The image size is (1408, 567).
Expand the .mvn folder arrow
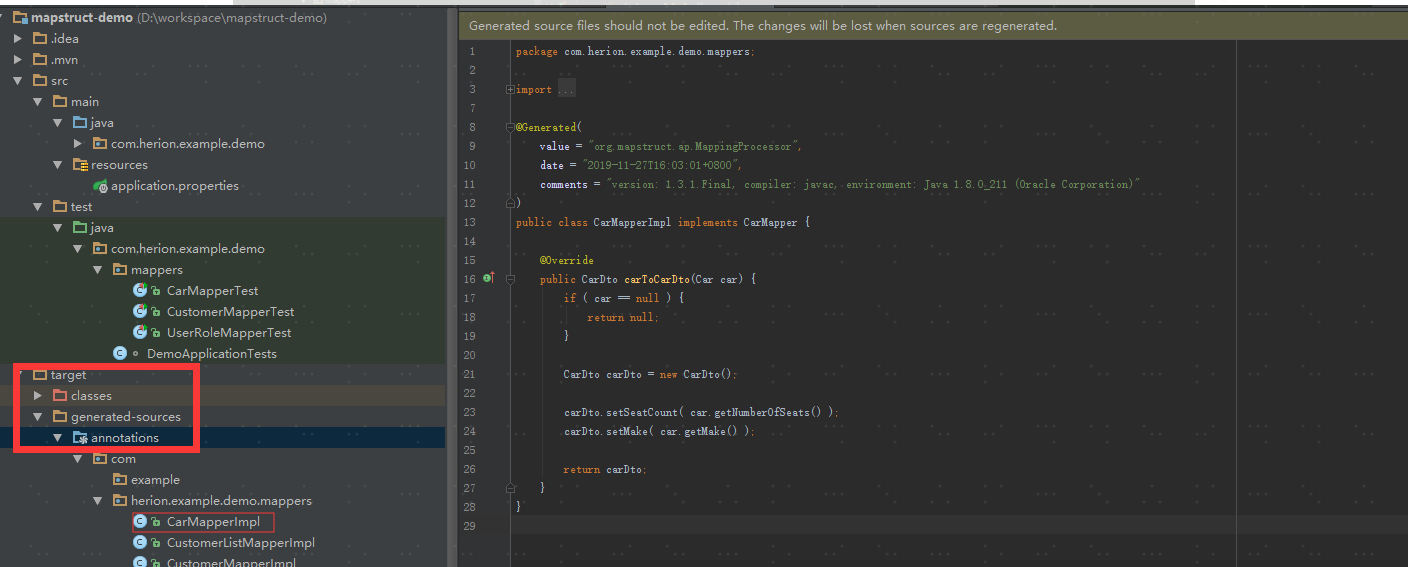(x=18, y=60)
